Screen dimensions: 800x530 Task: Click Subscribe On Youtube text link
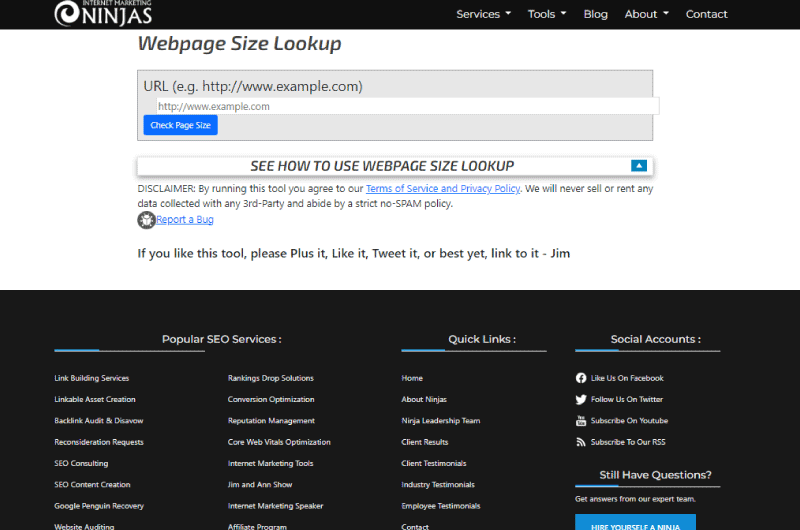629,421
